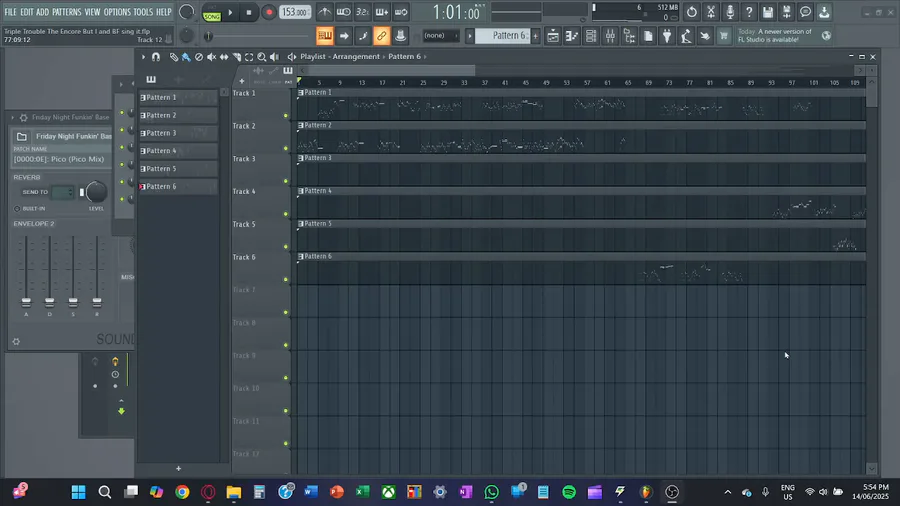Open the Channel rack from main toolbar
This screenshot has height=506, width=900.
click(x=591, y=36)
